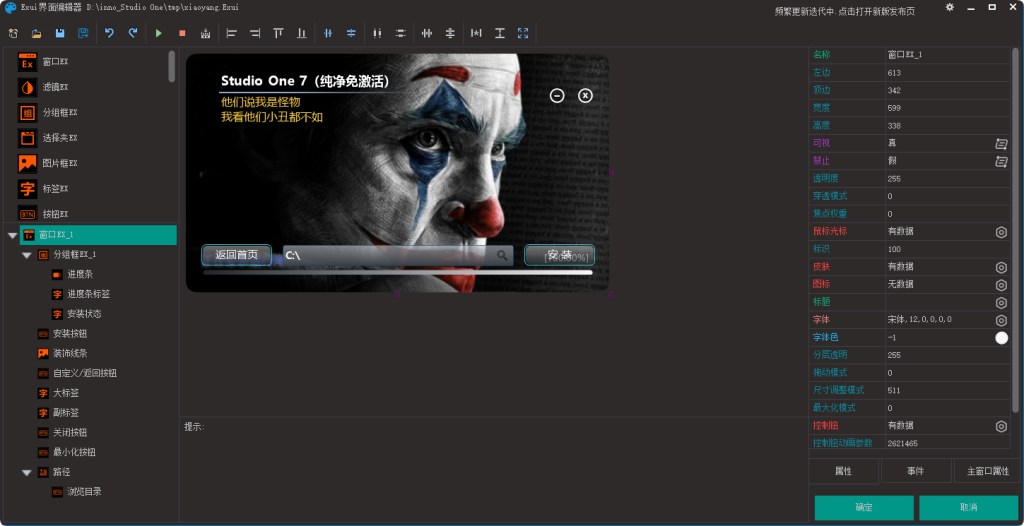Align selected controls to right edge
The image size is (1024, 526).
[255, 33]
